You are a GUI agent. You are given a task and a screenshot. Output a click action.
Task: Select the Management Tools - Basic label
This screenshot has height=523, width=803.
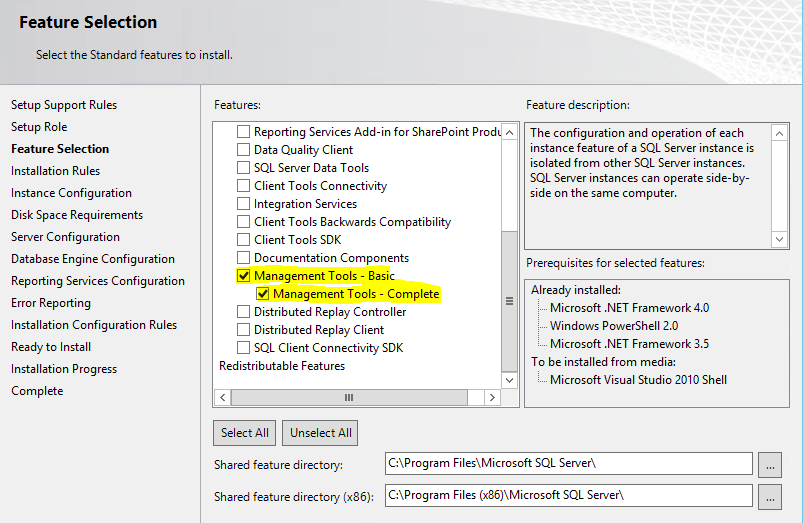[324, 276]
